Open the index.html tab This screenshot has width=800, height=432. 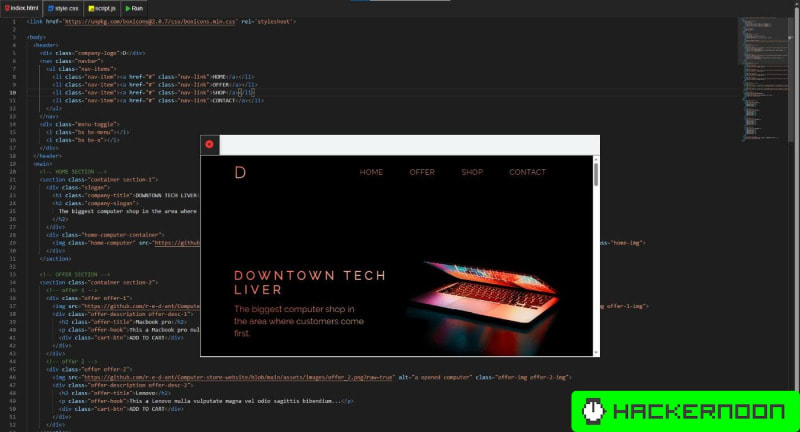[24, 7]
